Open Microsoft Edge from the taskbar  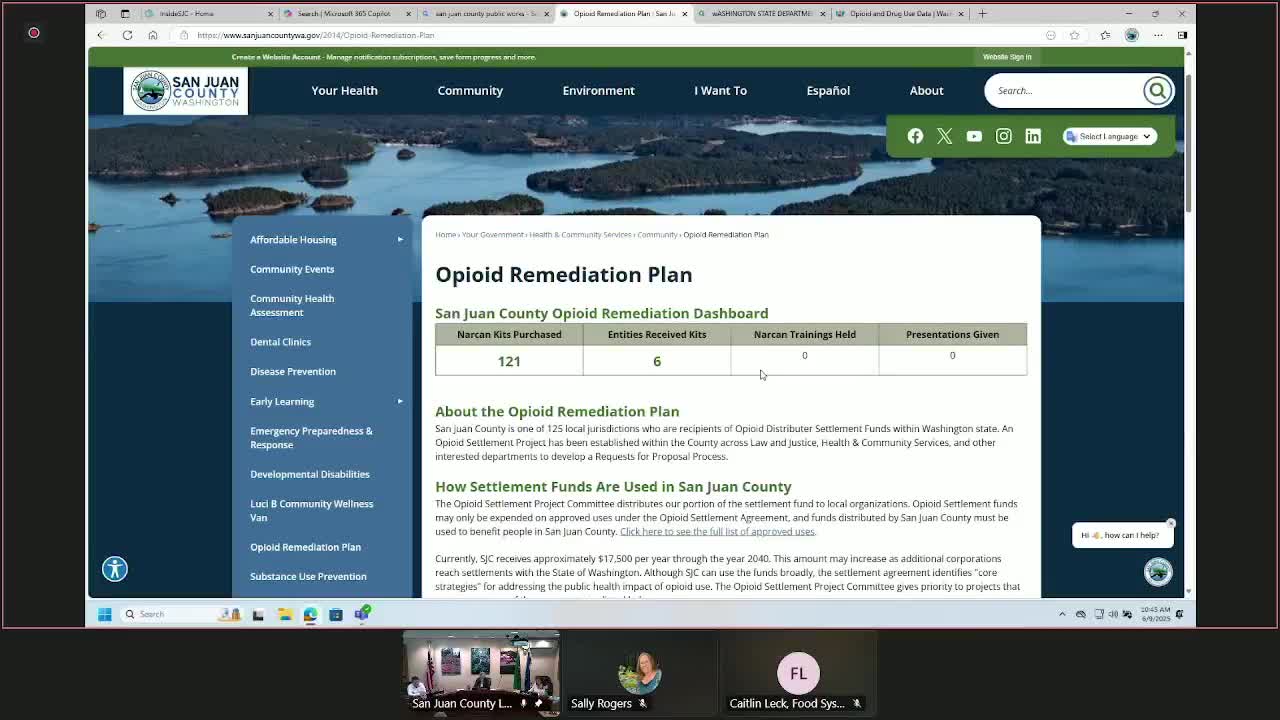[x=310, y=614]
